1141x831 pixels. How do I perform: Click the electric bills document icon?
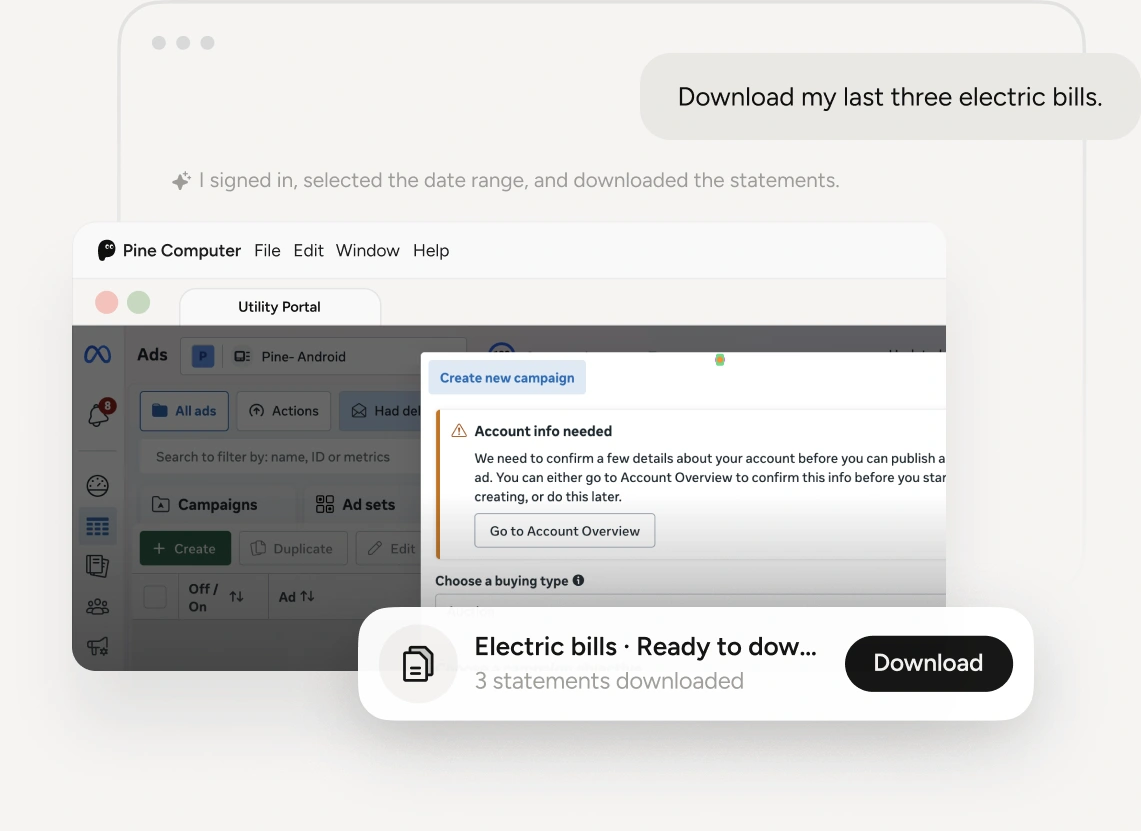click(x=418, y=664)
